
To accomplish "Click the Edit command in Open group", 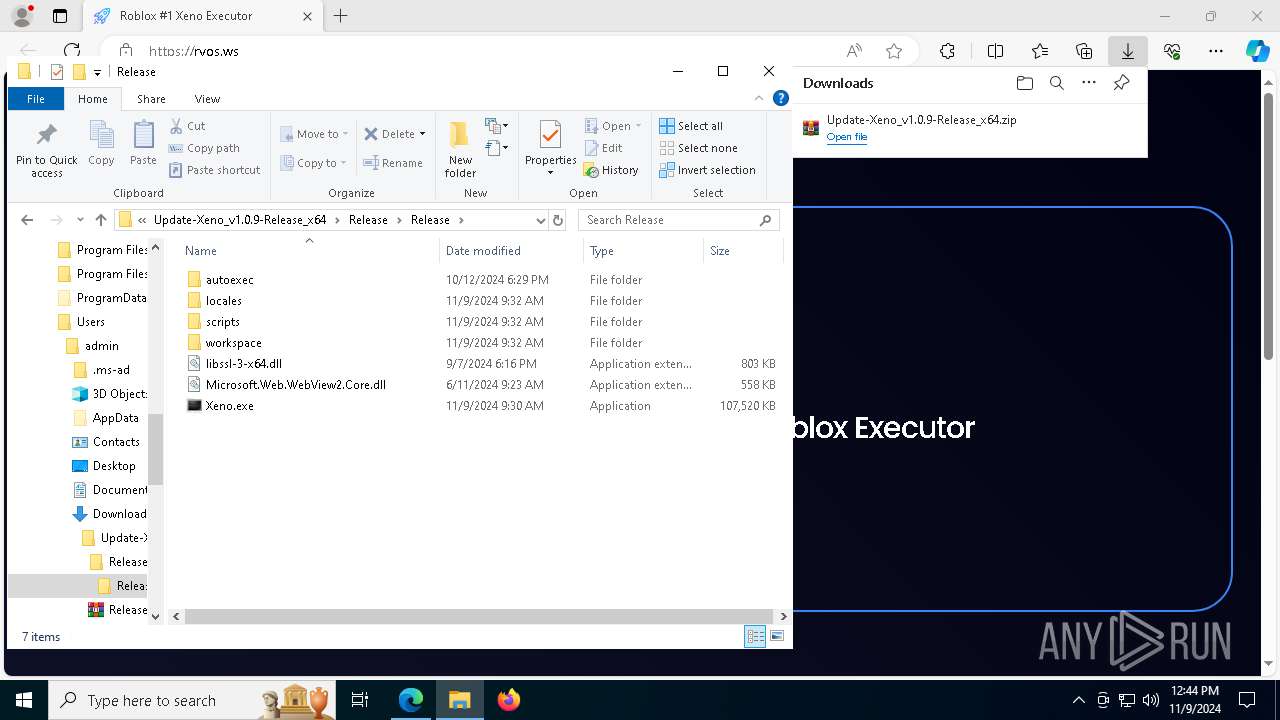I will 604,148.
